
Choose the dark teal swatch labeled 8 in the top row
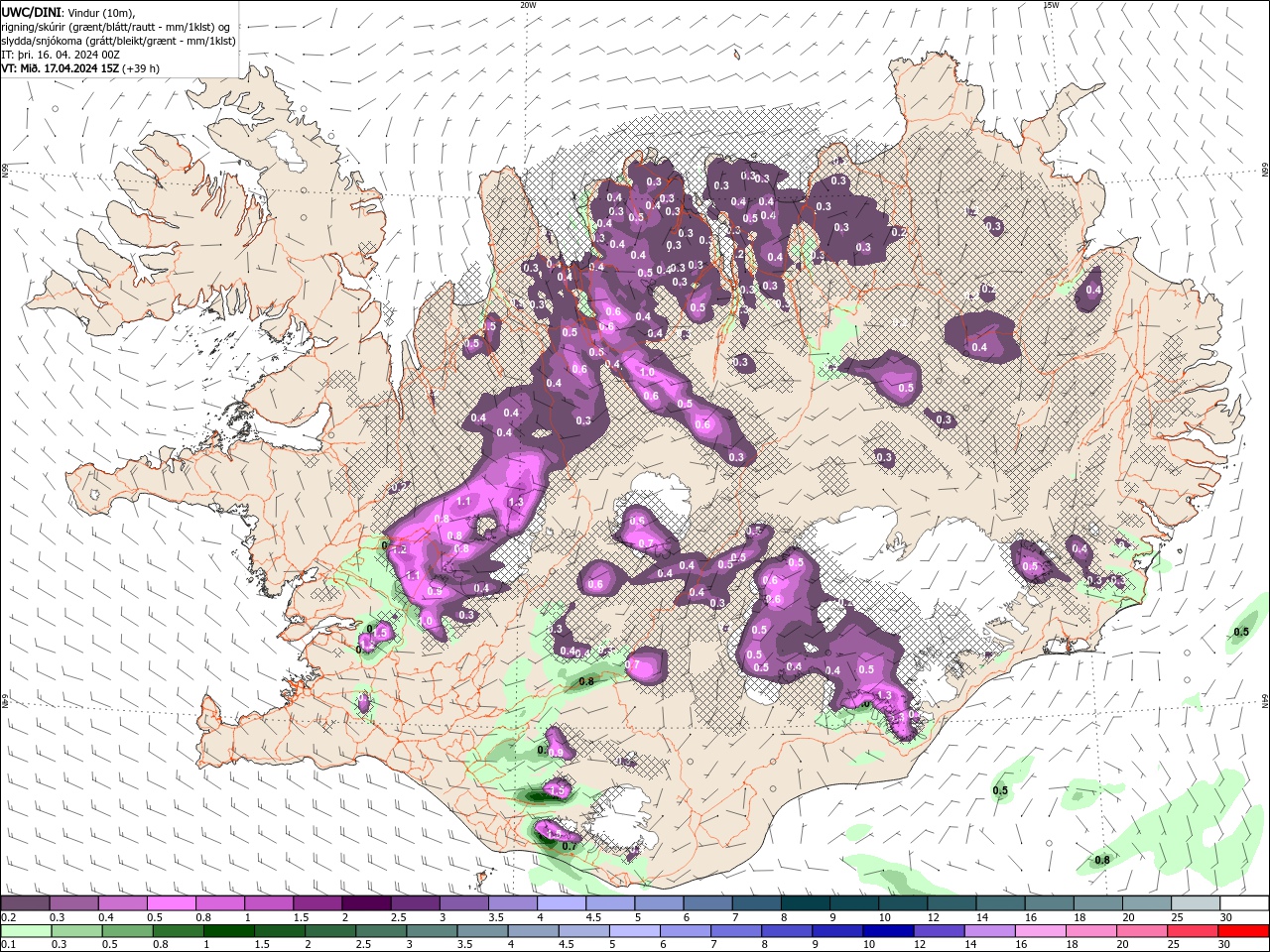coord(804,903)
